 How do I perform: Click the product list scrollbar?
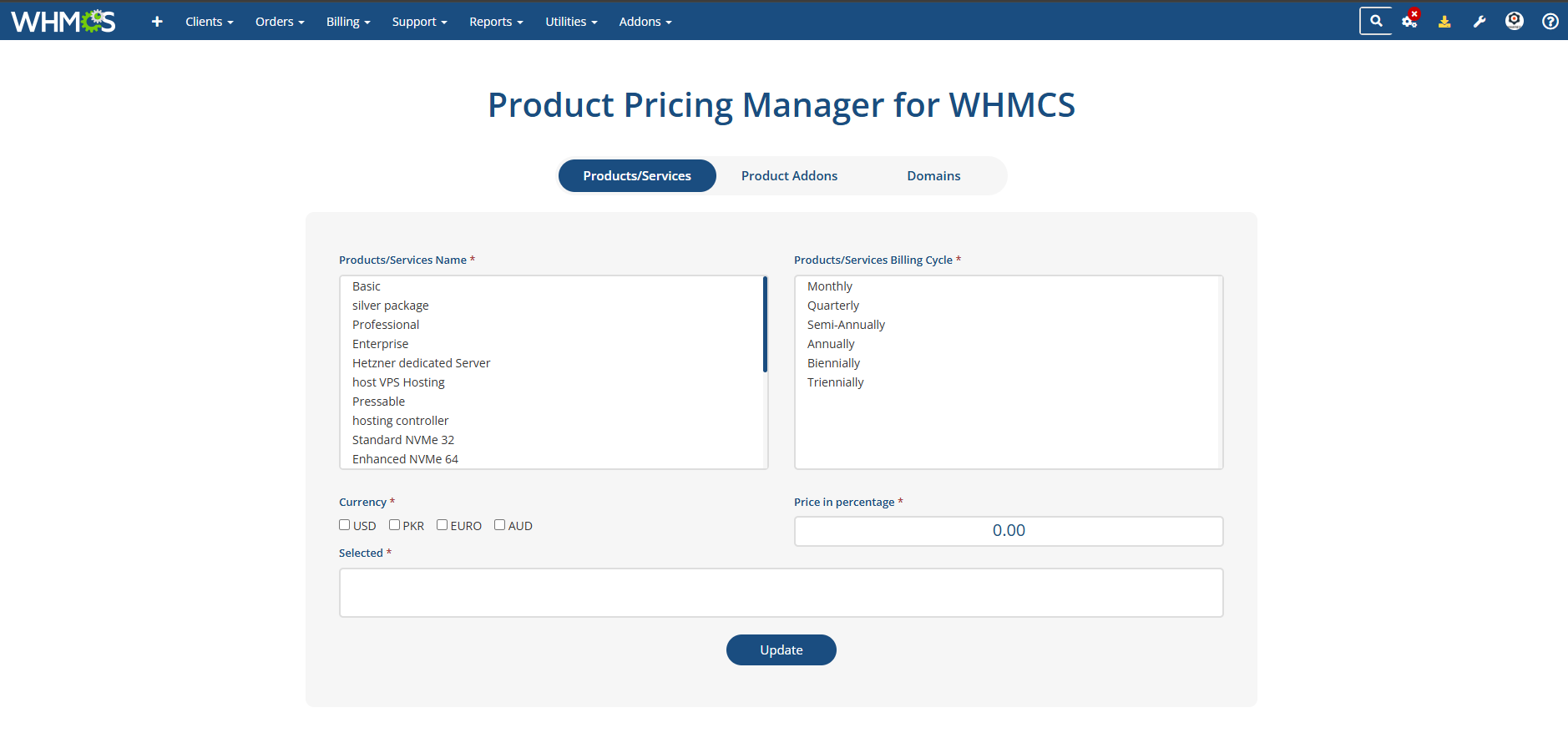pyautogui.click(x=765, y=326)
